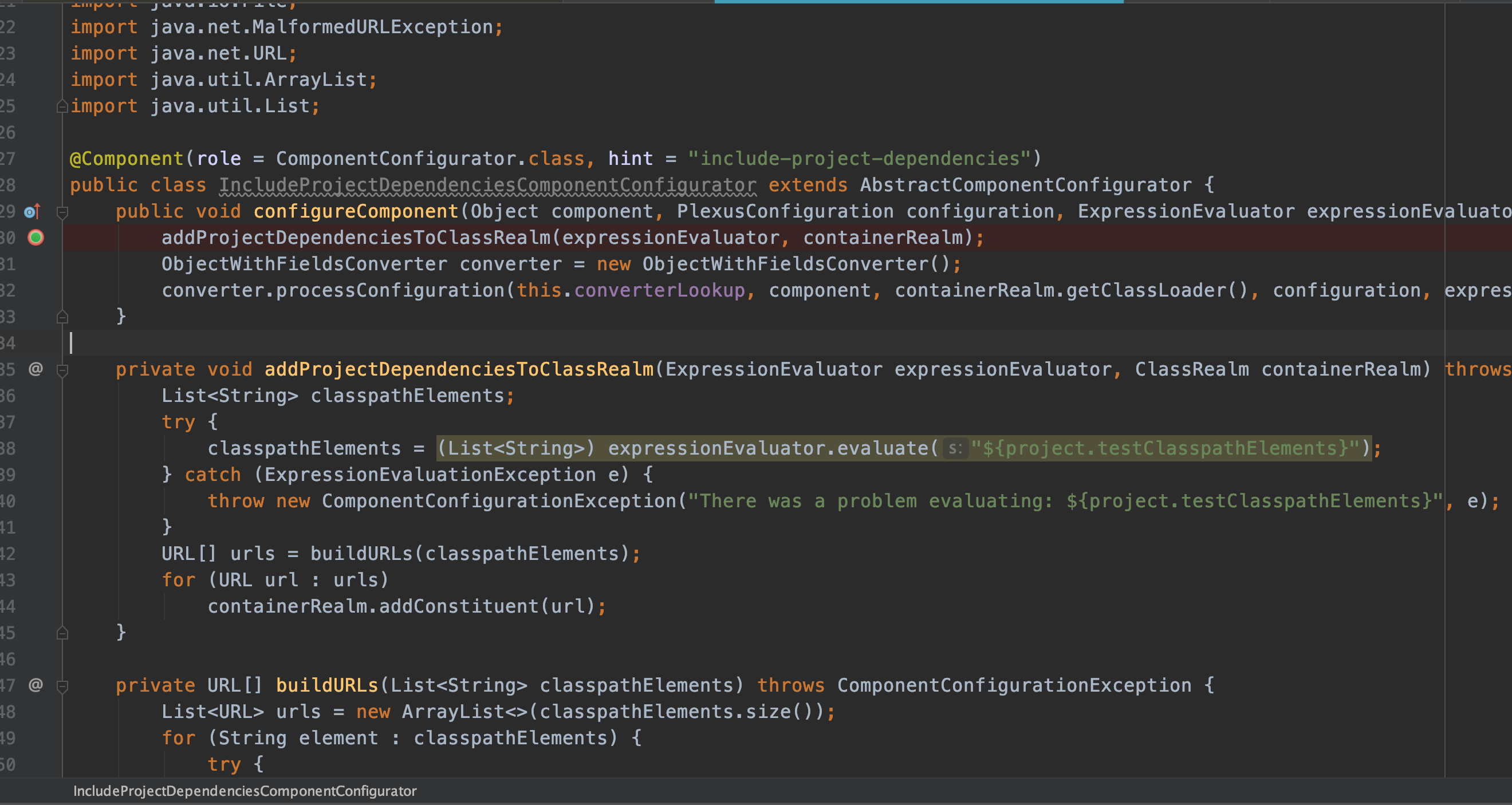Place cursor on 'String element' in the for loop
The width and height of the screenshot is (1512, 805).
(298, 738)
